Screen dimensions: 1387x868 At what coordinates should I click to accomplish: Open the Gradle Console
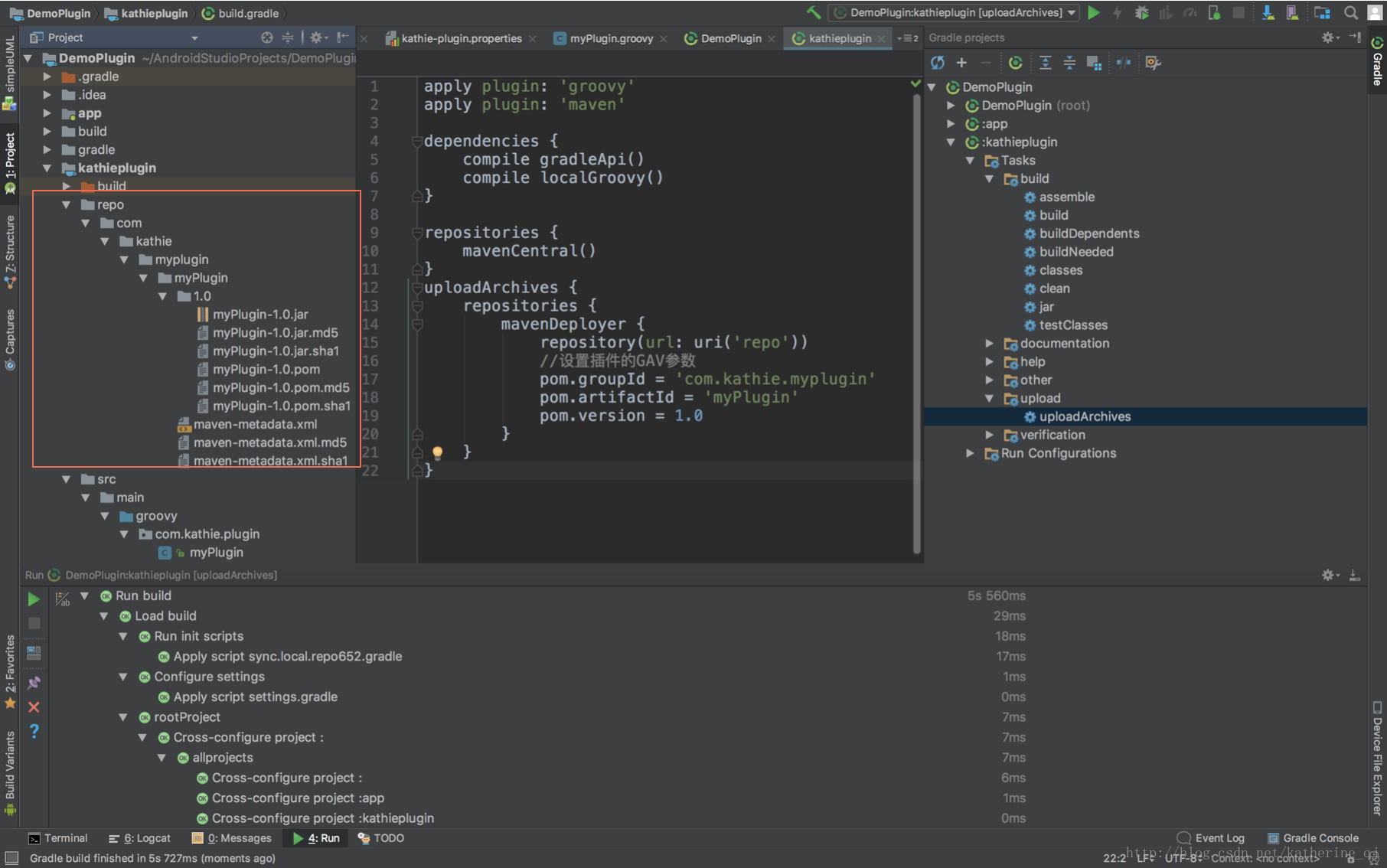point(1314,838)
